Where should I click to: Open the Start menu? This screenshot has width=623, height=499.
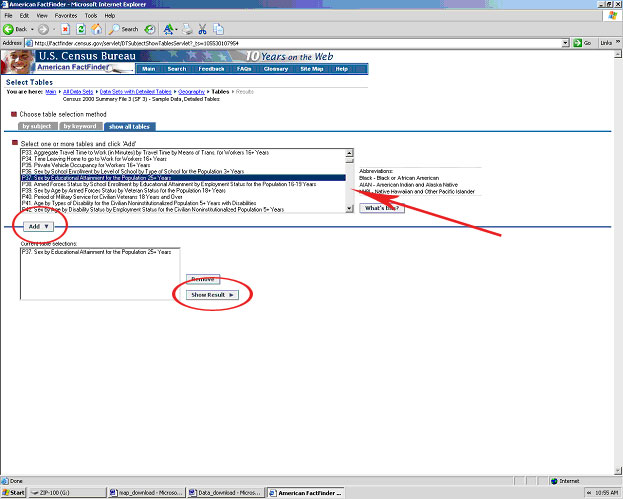[x=13, y=493]
